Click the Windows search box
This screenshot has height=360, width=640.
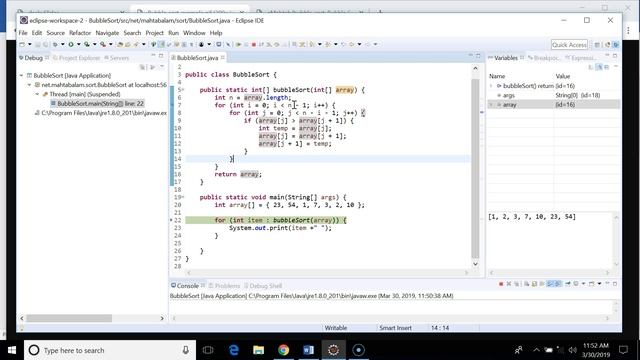[110, 350]
